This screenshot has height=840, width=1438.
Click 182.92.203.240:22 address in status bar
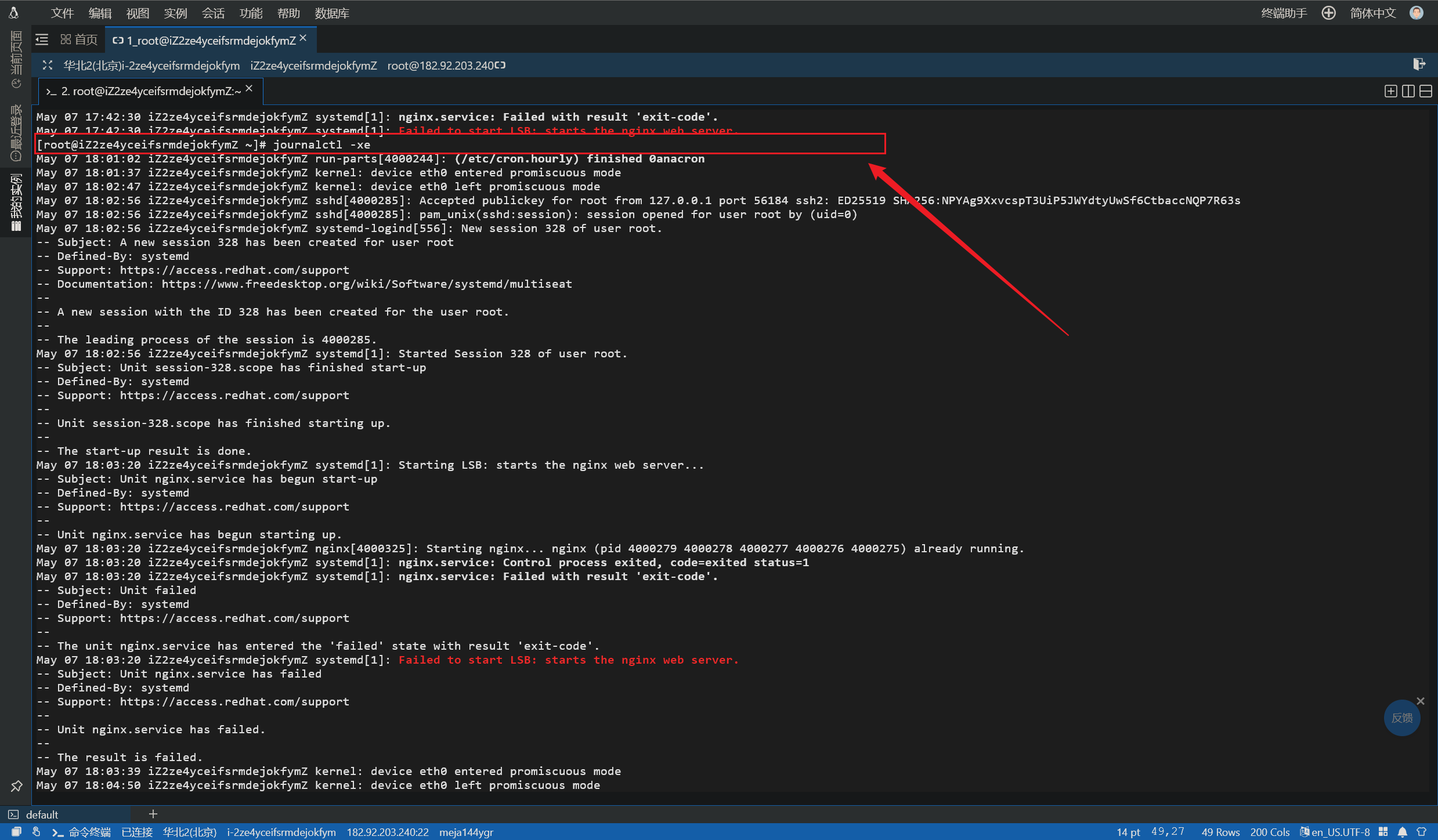click(388, 832)
